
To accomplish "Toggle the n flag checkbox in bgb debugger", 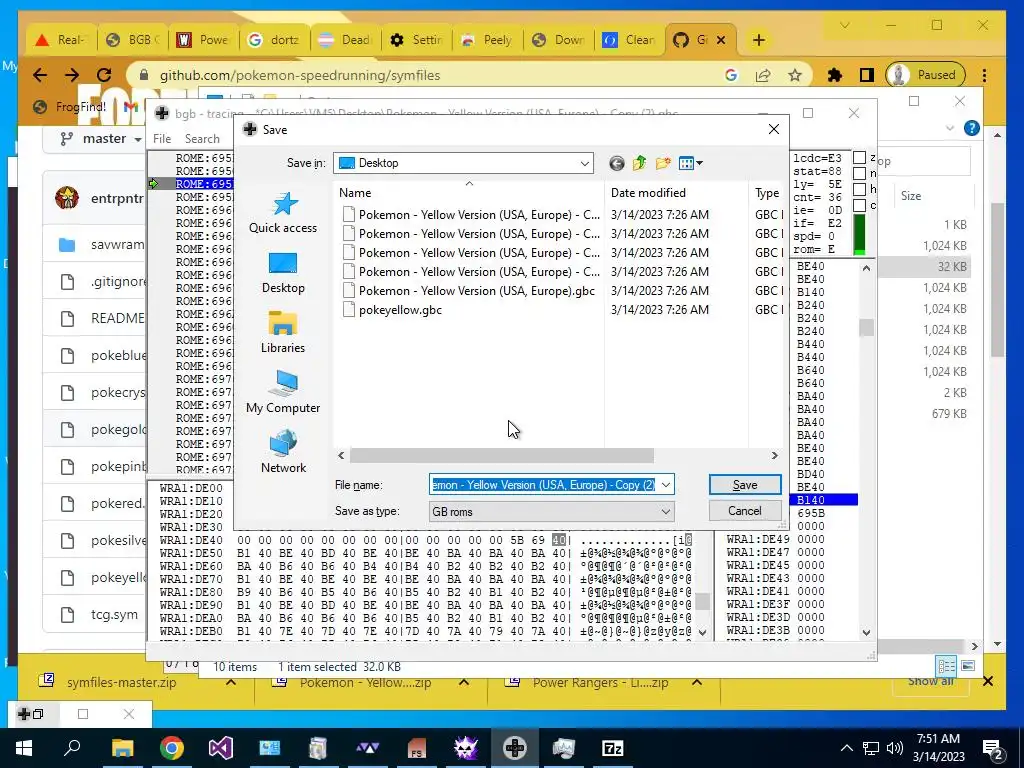I will pos(859,173).
